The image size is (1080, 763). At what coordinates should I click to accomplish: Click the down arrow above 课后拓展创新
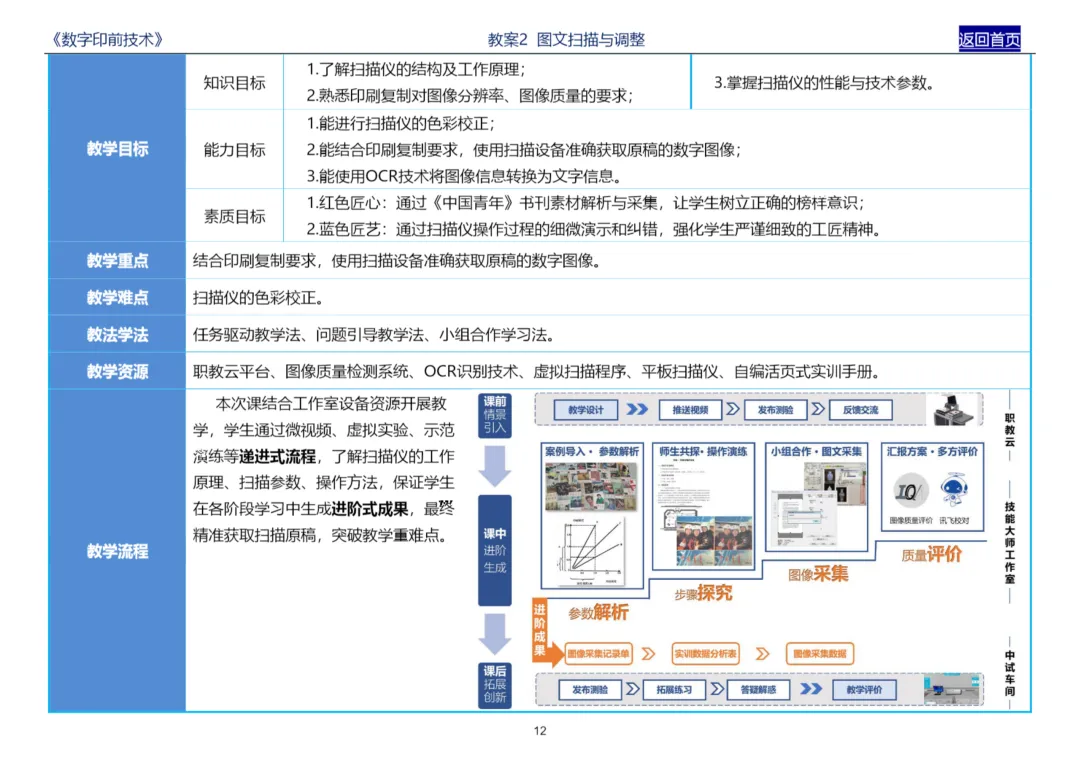495,634
